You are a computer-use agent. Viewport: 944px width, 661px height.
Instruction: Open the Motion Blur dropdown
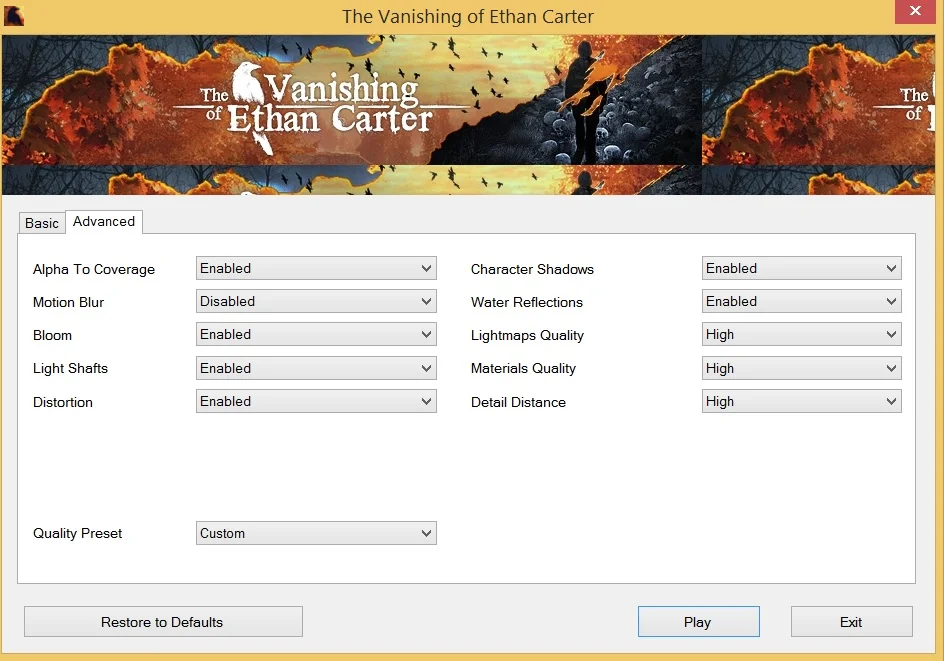[316, 302]
